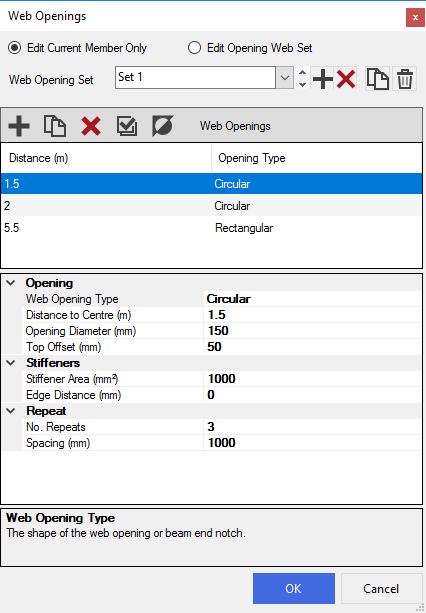Click the select all checkmark icon

point(127,126)
